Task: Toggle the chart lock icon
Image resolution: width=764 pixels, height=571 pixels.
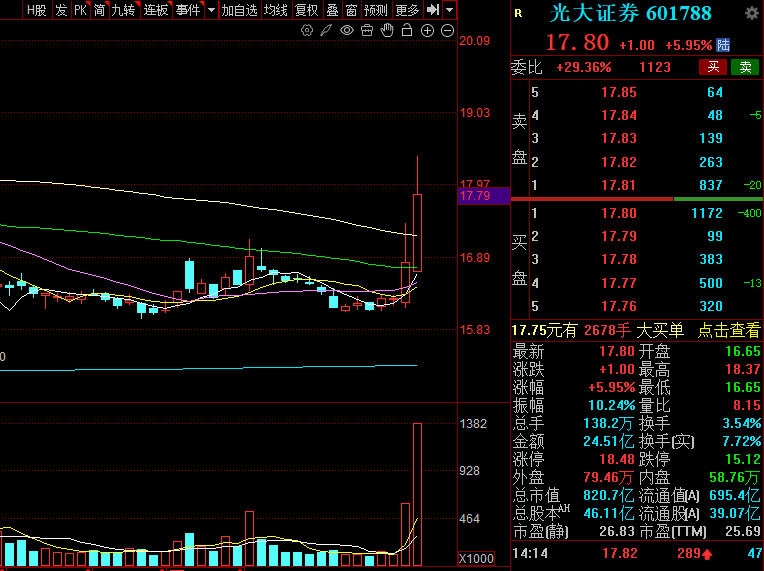Action: coord(407,30)
